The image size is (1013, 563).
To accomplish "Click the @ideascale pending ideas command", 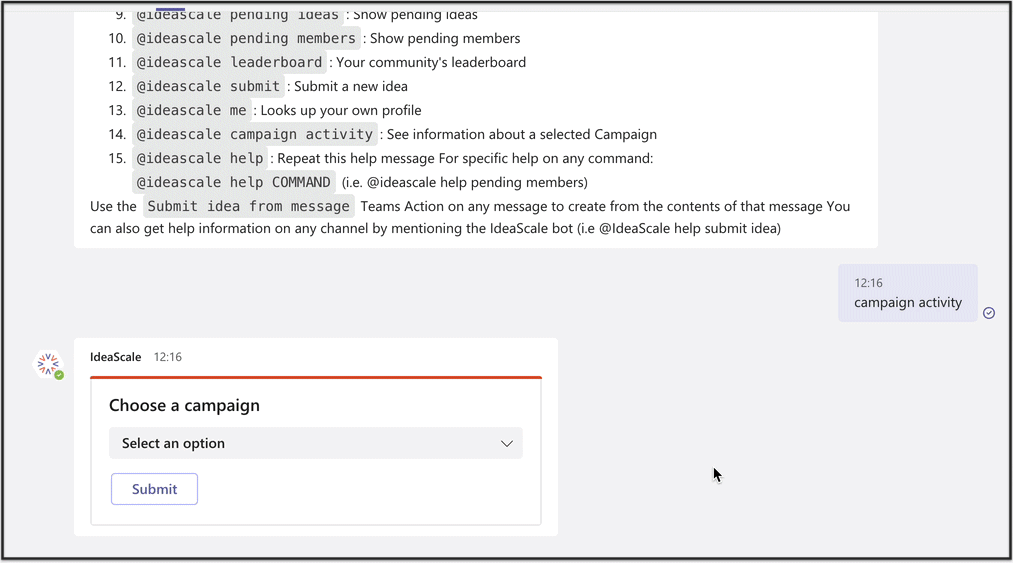I will [238, 16].
